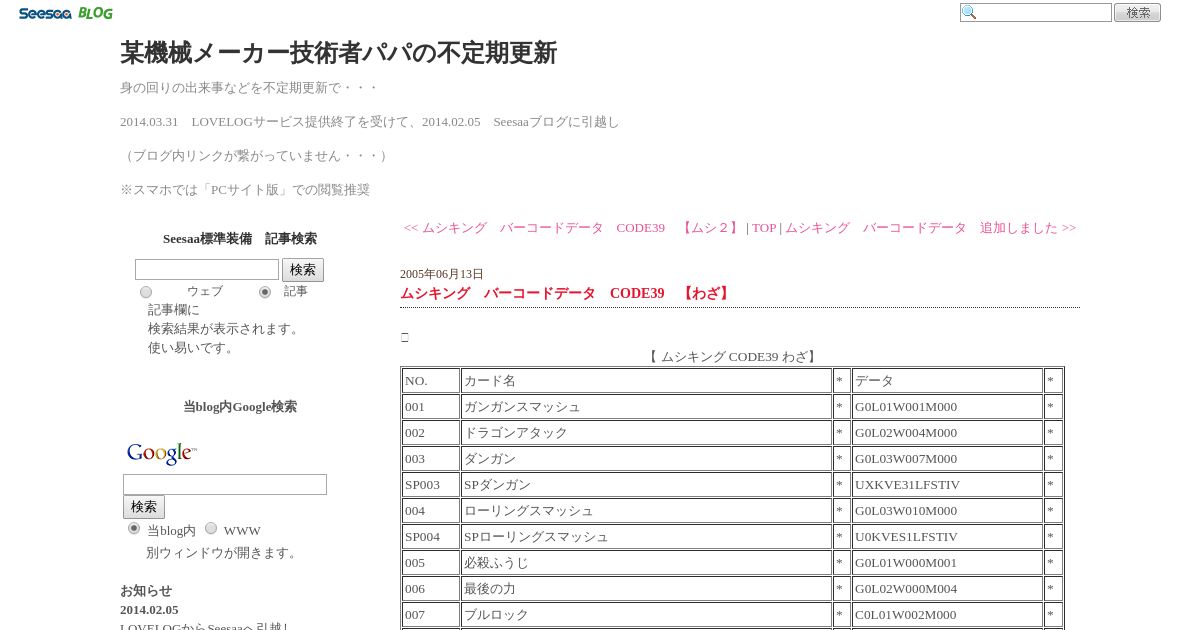The width and height of the screenshot is (1200, 630).
Task: Focus the Seesaa article search text box
Action: (207, 270)
